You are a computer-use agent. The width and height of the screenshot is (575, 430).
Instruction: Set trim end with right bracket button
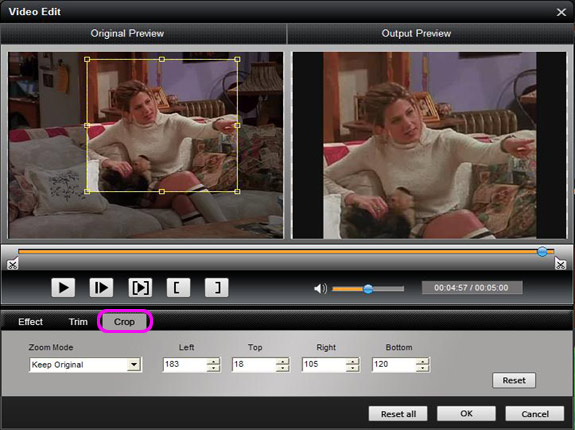point(216,288)
